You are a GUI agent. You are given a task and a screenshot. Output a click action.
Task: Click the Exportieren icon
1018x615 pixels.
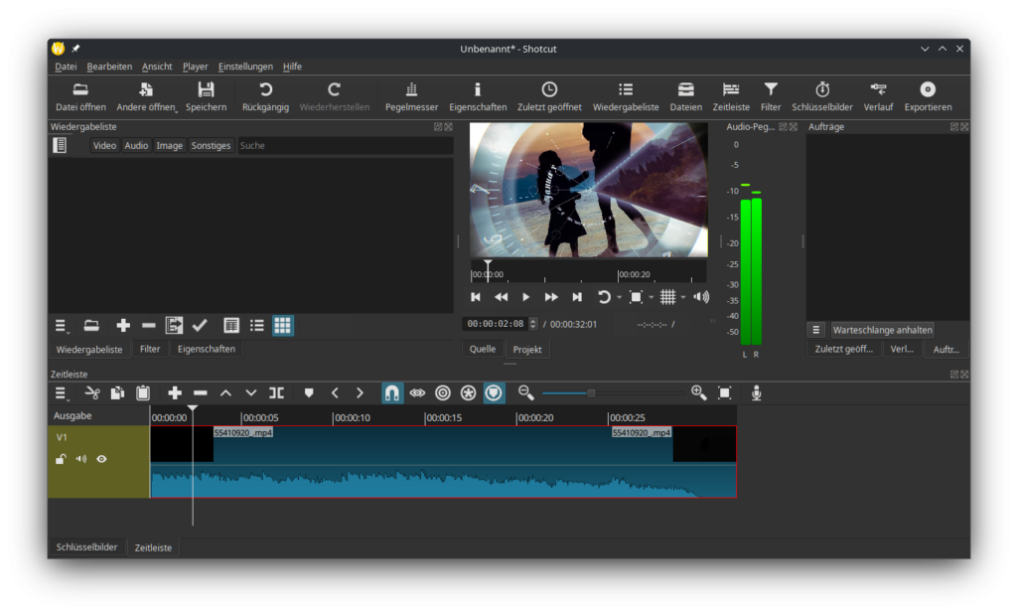pyautogui.click(x=928, y=97)
